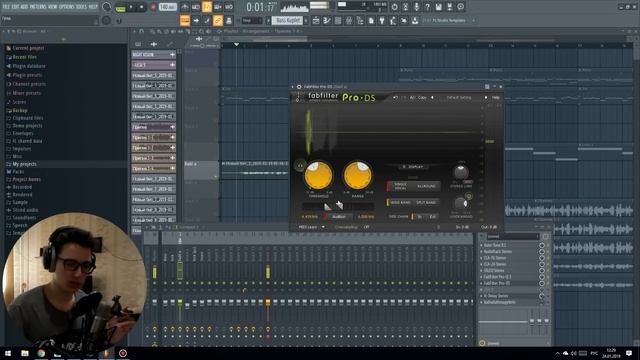Adjust the Pro-DS Range knob

click(358, 176)
